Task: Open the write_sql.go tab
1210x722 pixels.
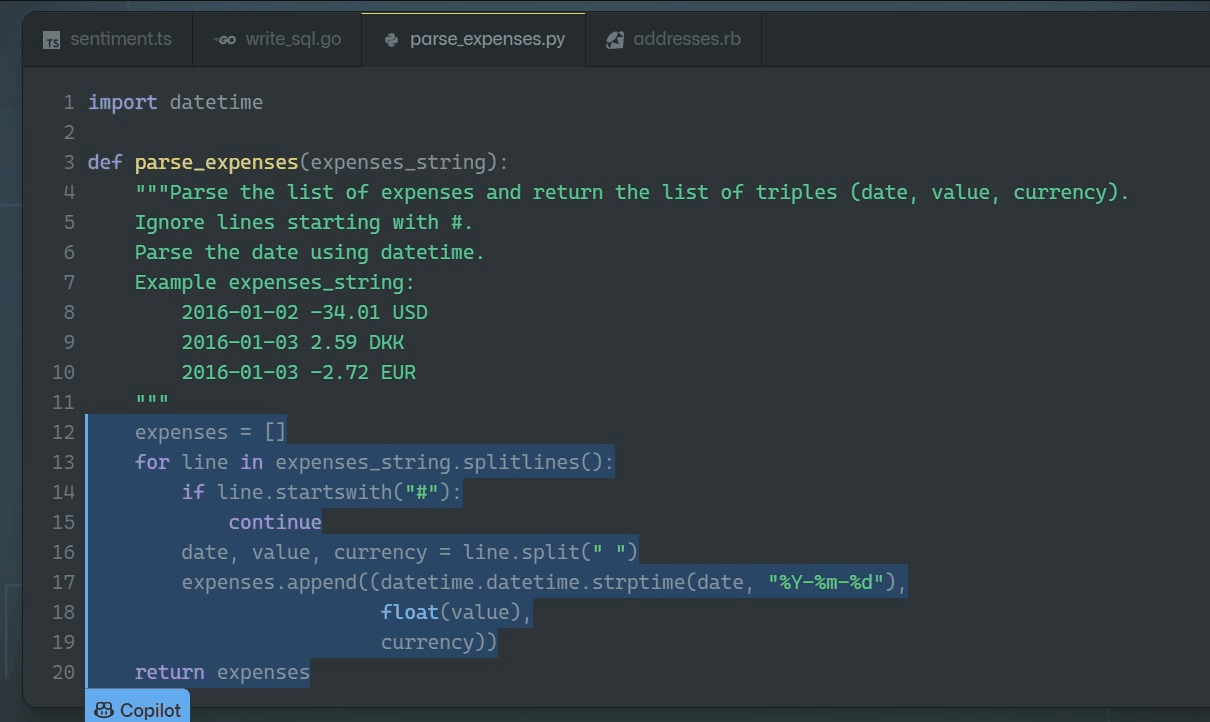Action: pyautogui.click(x=277, y=40)
